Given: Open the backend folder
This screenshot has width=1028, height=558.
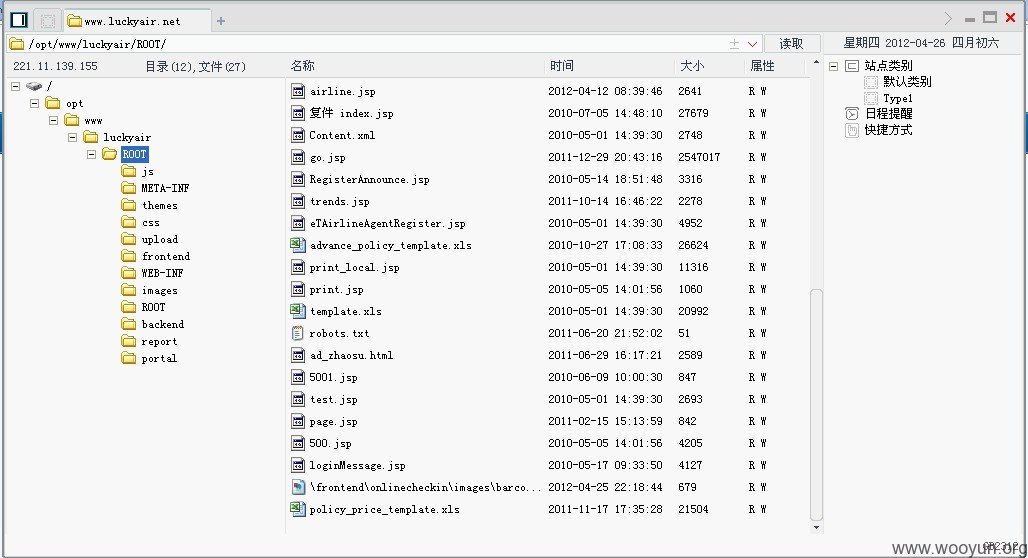Looking at the screenshot, I should [x=153, y=325].
